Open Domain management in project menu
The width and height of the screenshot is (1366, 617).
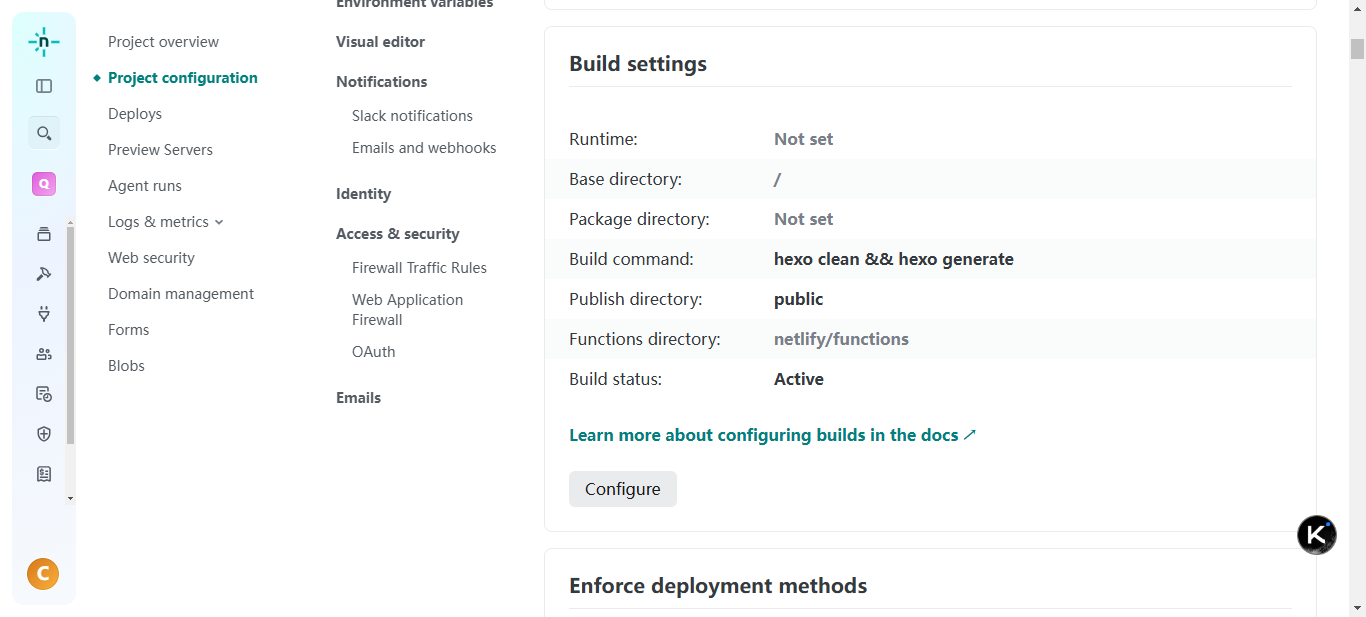click(181, 294)
